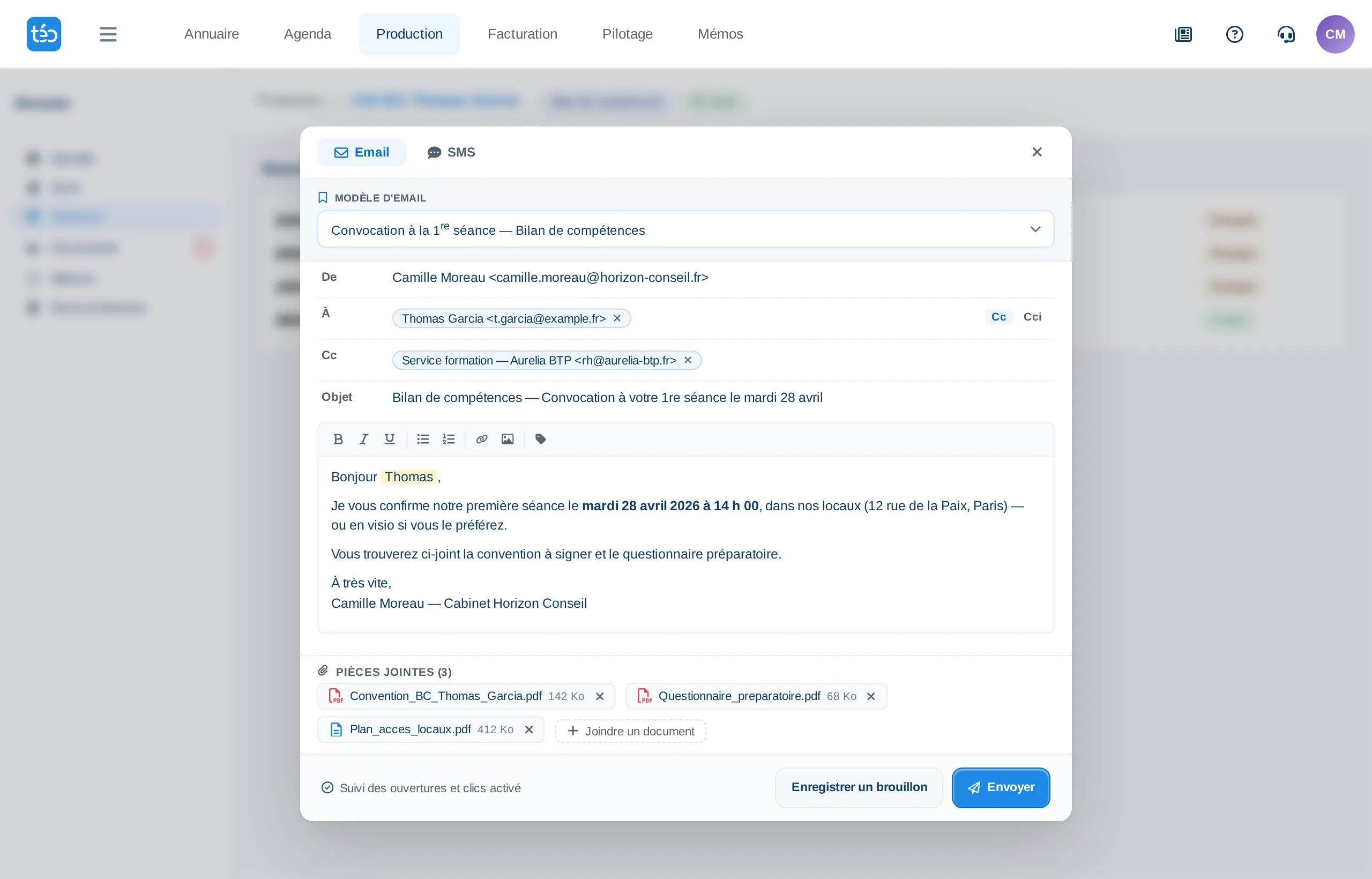The width and height of the screenshot is (1372, 879).
Task: Click inside the email body text
Action: coord(685,544)
